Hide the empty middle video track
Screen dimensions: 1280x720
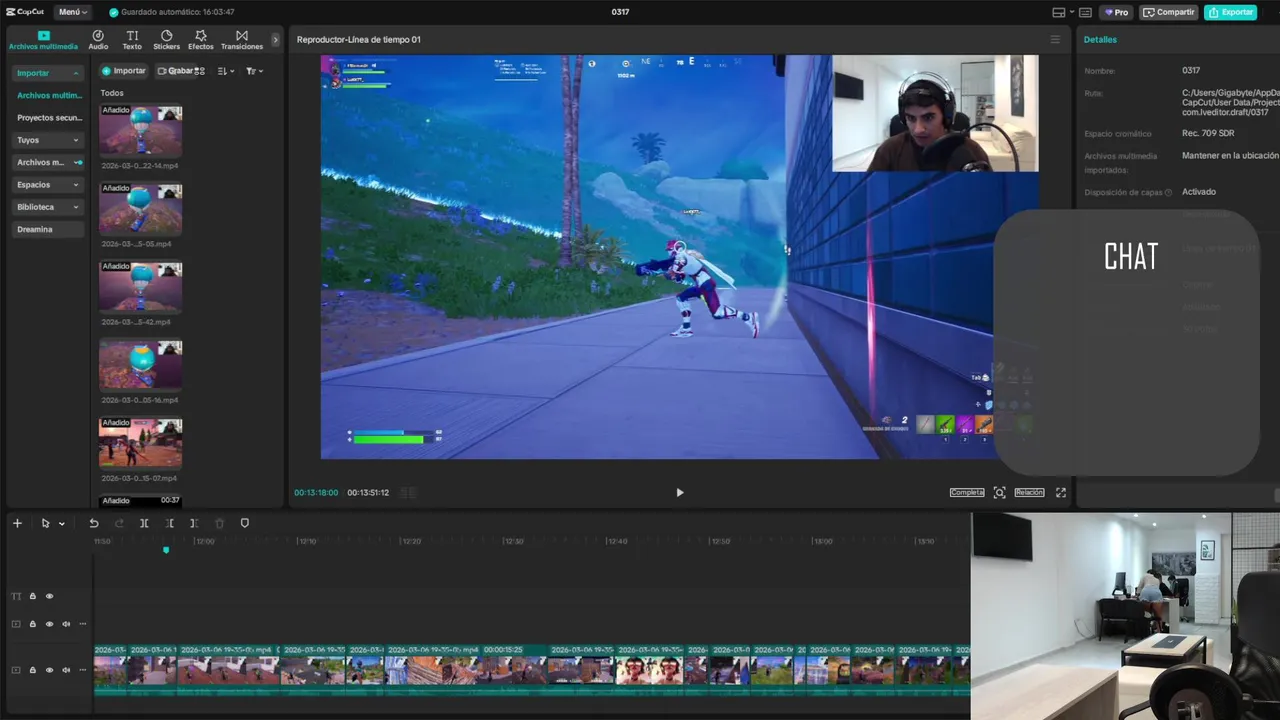49,624
